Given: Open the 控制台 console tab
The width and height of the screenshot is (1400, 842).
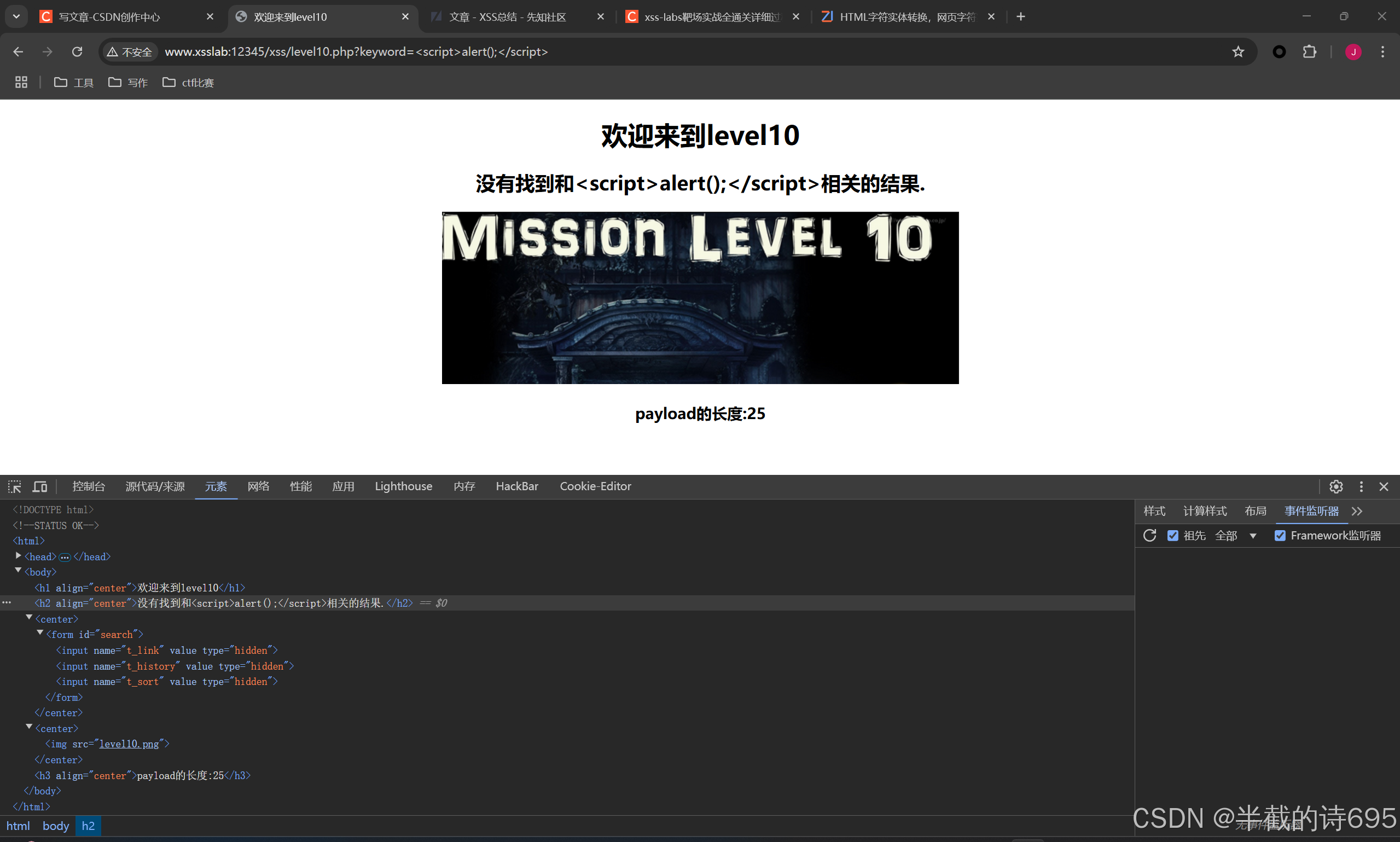Looking at the screenshot, I should [x=89, y=486].
